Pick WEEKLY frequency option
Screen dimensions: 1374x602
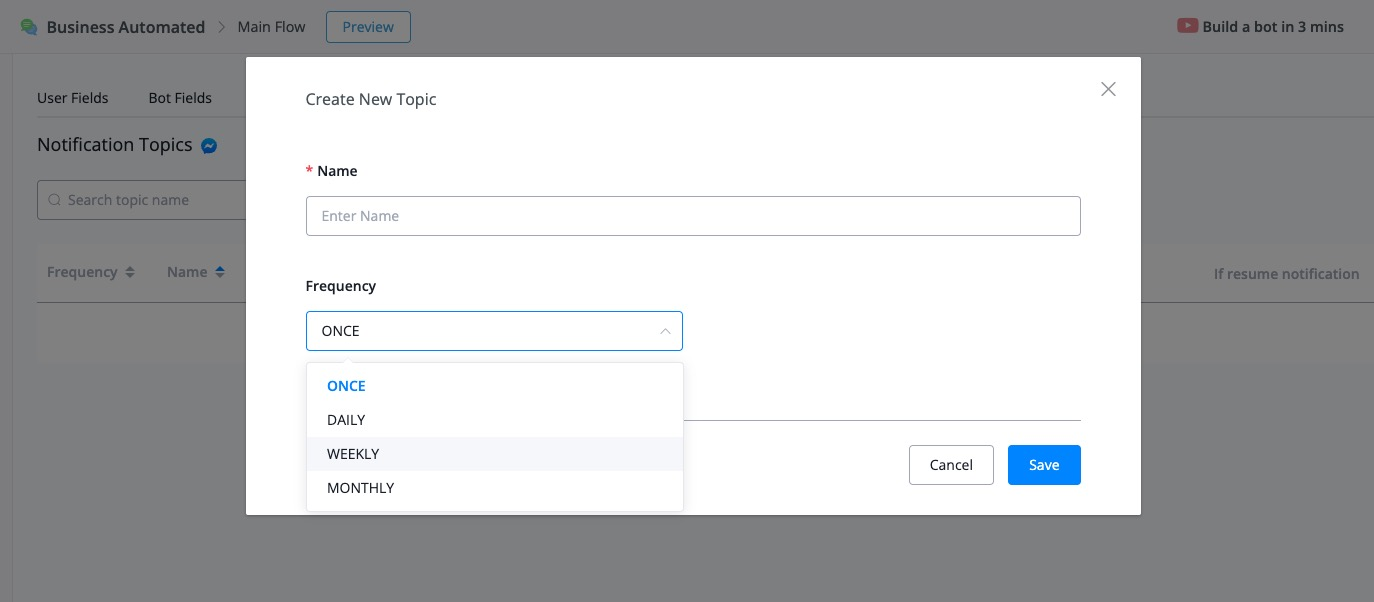pos(495,454)
